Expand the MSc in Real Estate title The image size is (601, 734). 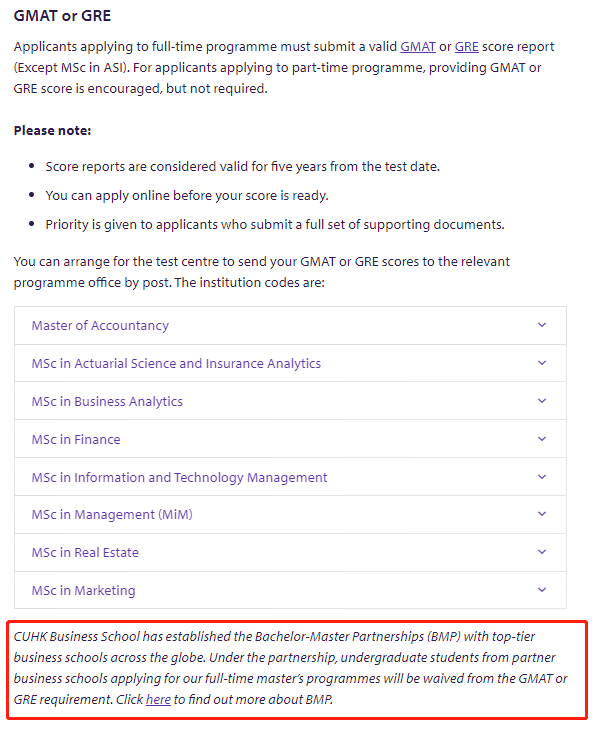[x=85, y=552]
